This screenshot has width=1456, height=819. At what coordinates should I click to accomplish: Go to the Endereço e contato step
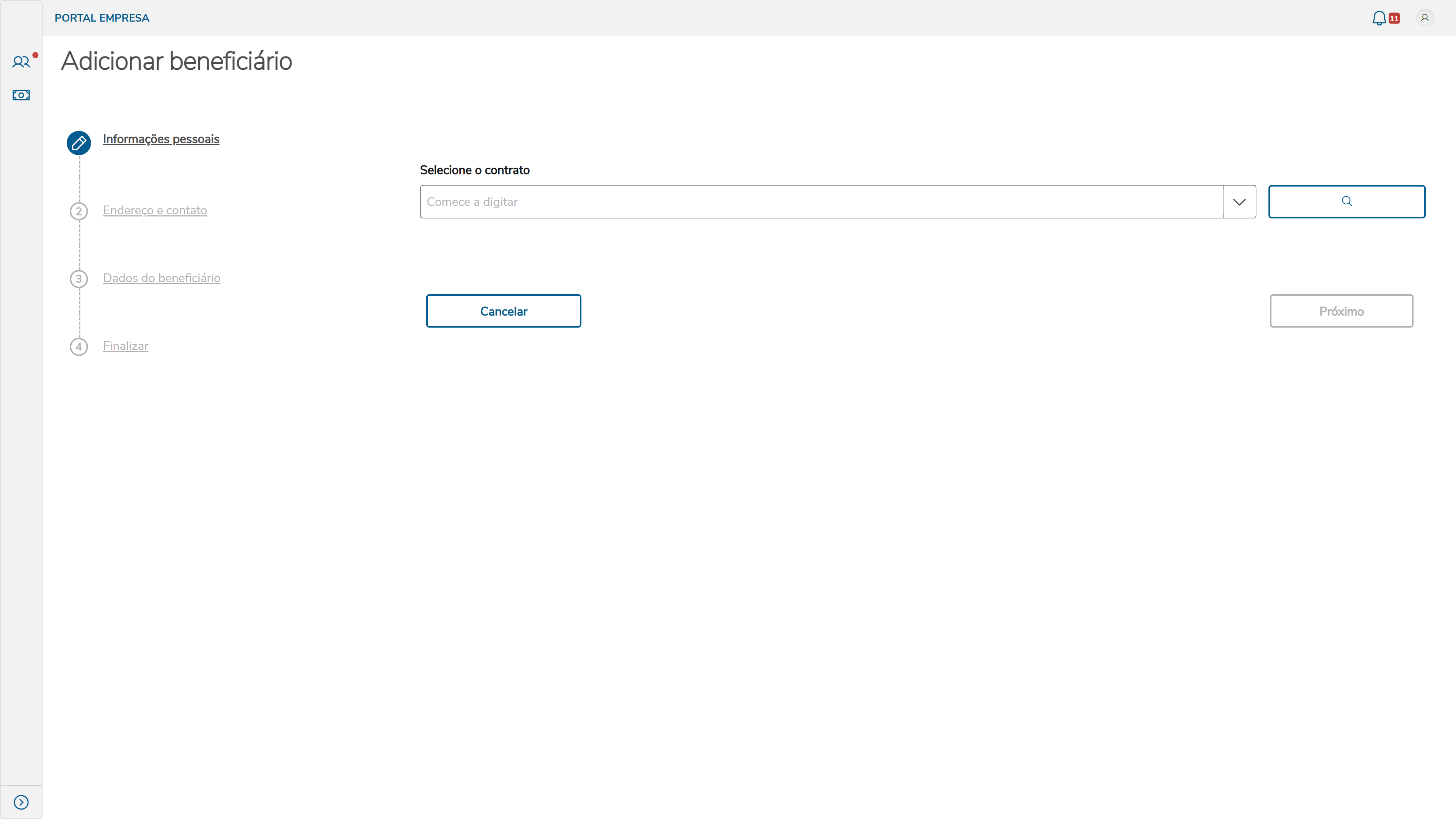(155, 210)
